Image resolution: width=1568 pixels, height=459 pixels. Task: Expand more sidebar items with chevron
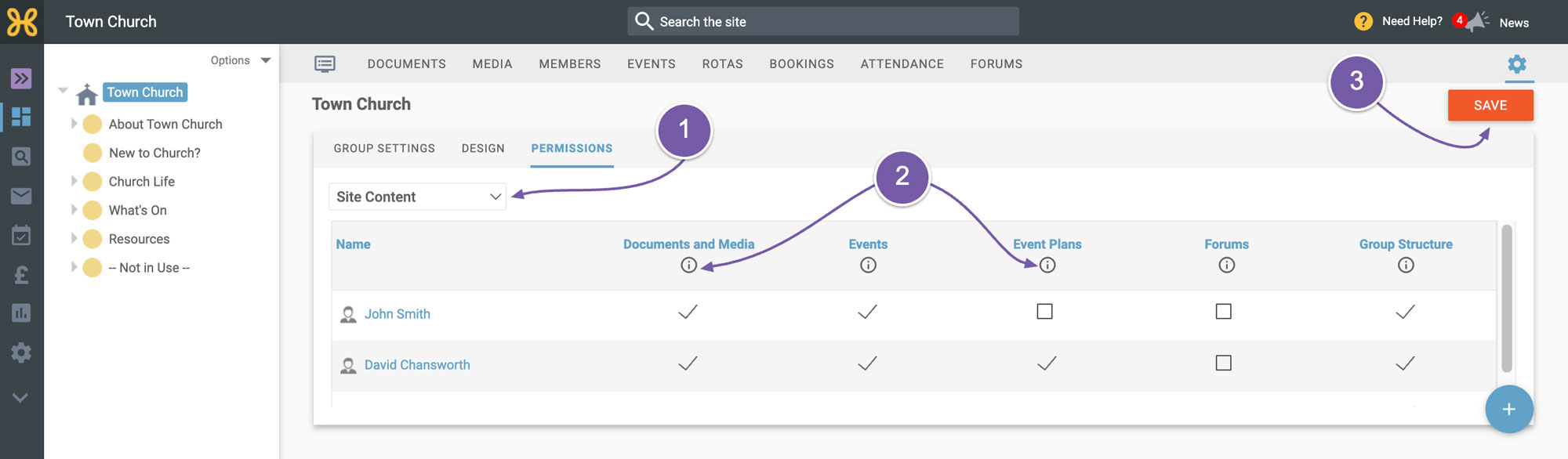[x=21, y=398]
